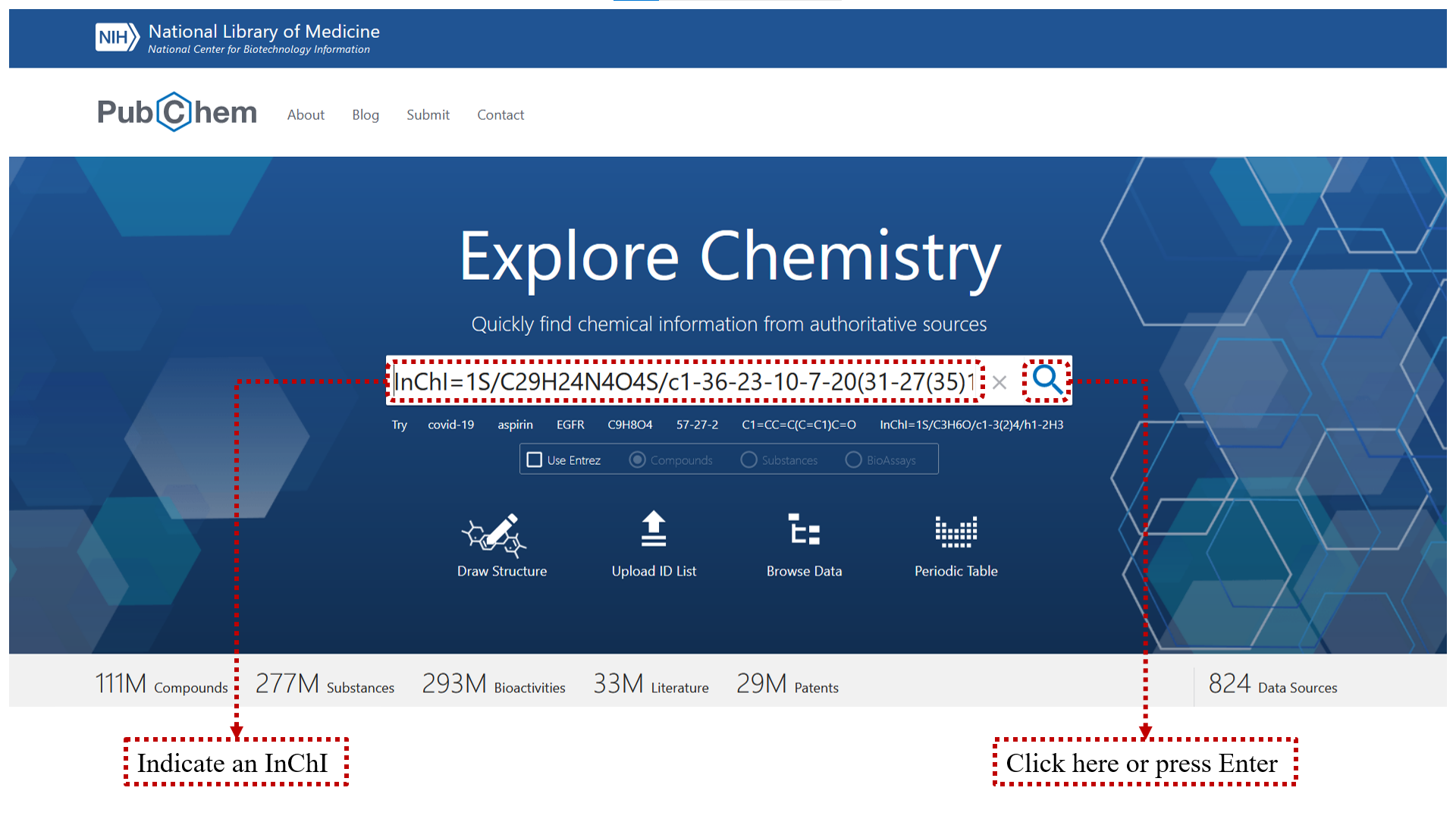Click the C9H8O4 example formula link
The height and width of the screenshot is (819, 1456).
point(629,425)
